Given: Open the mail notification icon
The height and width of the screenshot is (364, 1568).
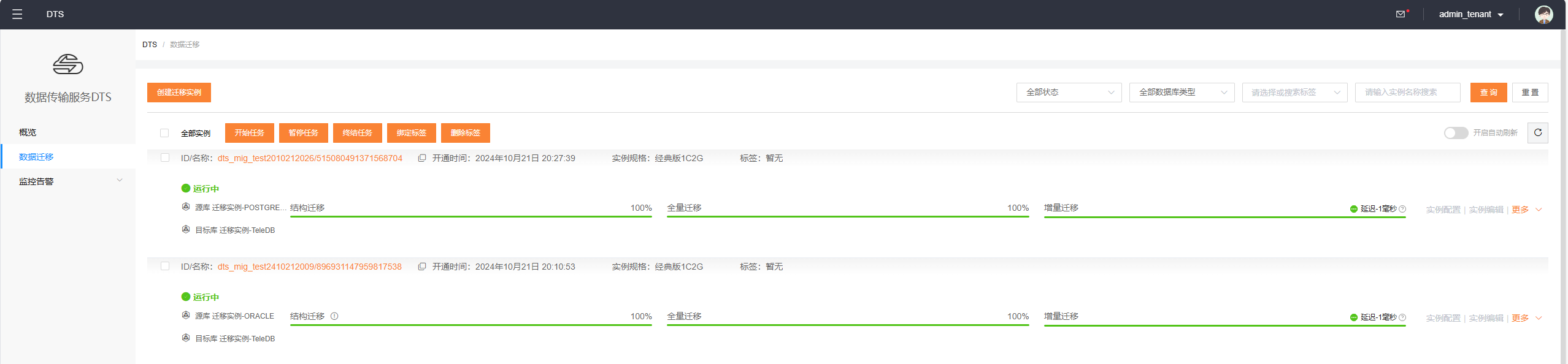Looking at the screenshot, I should coord(1401,14).
